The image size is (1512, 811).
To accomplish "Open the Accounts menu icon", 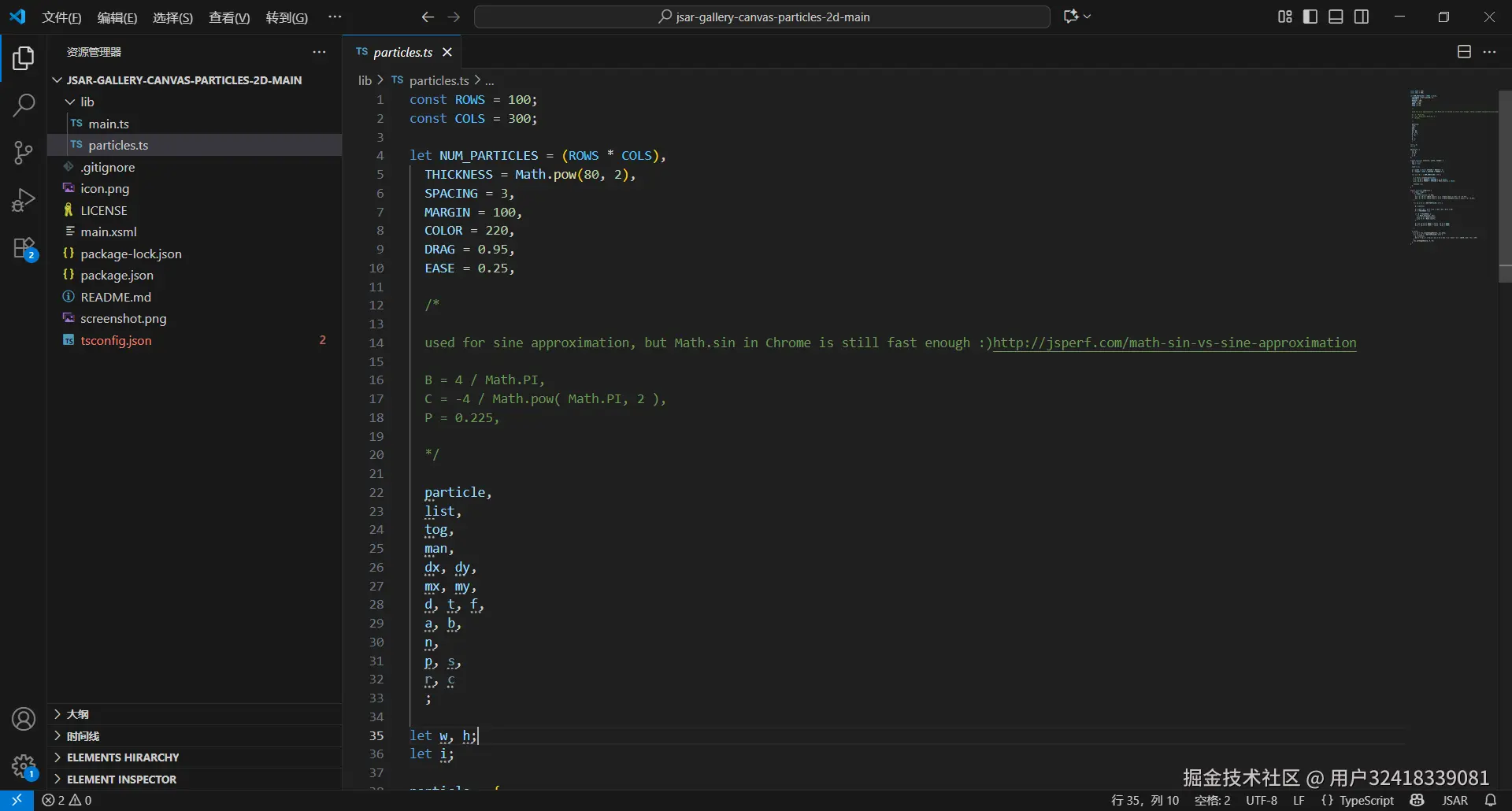I will (x=24, y=719).
